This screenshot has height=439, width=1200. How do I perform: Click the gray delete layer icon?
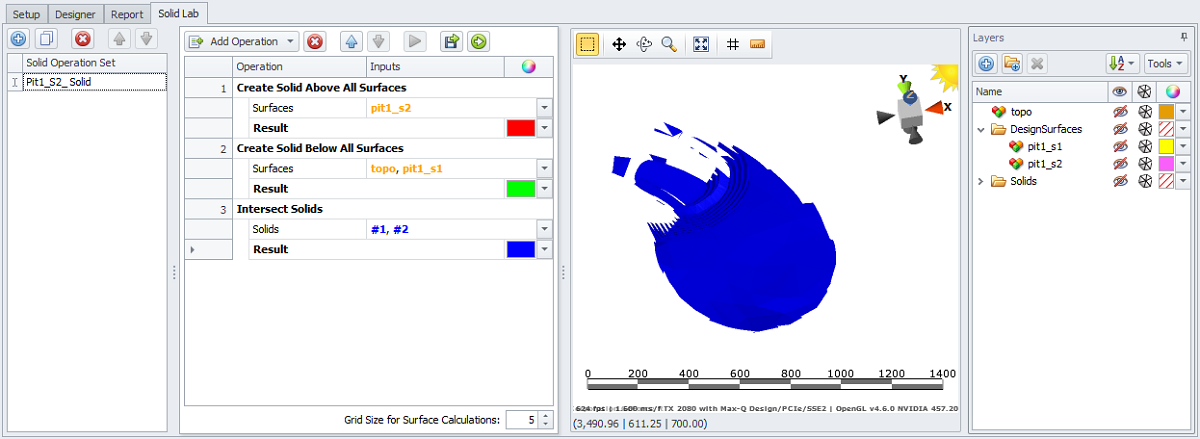[x=1038, y=63]
